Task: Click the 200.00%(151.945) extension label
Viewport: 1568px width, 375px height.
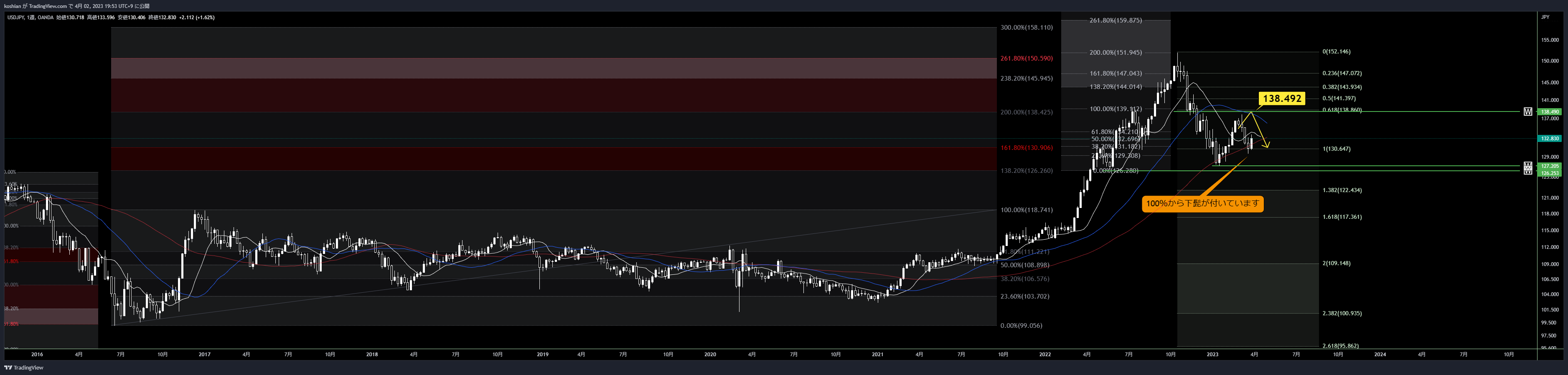Action: pos(1116,52)
